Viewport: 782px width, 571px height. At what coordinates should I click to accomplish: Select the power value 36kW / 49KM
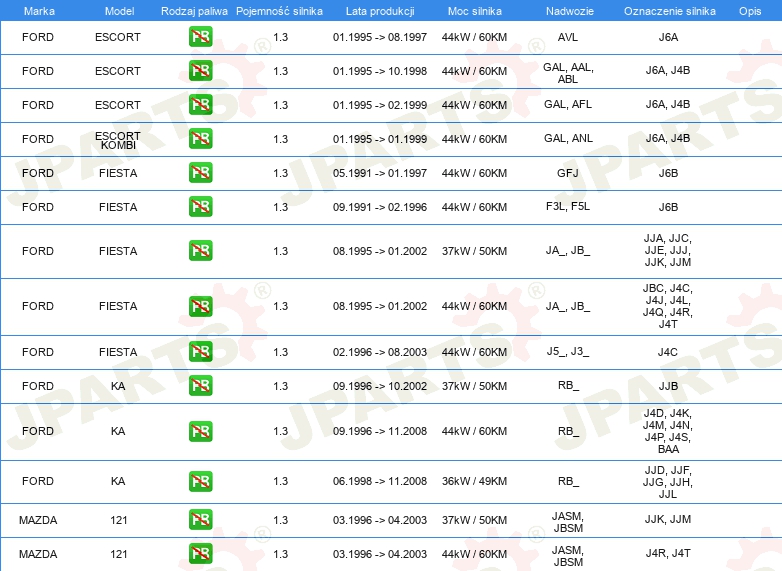(474, 481)
